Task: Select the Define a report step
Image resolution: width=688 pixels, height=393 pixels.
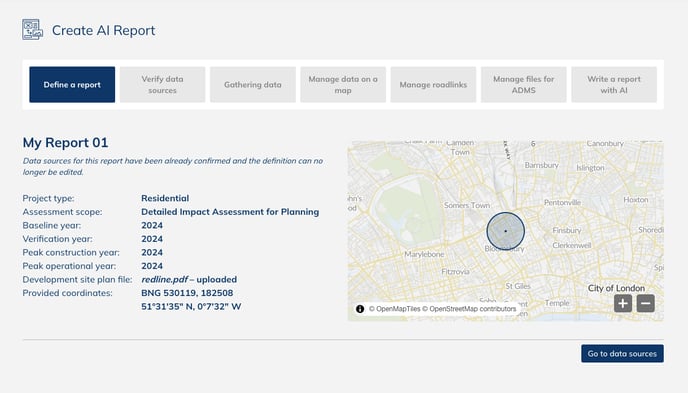Action: [72, 85]
